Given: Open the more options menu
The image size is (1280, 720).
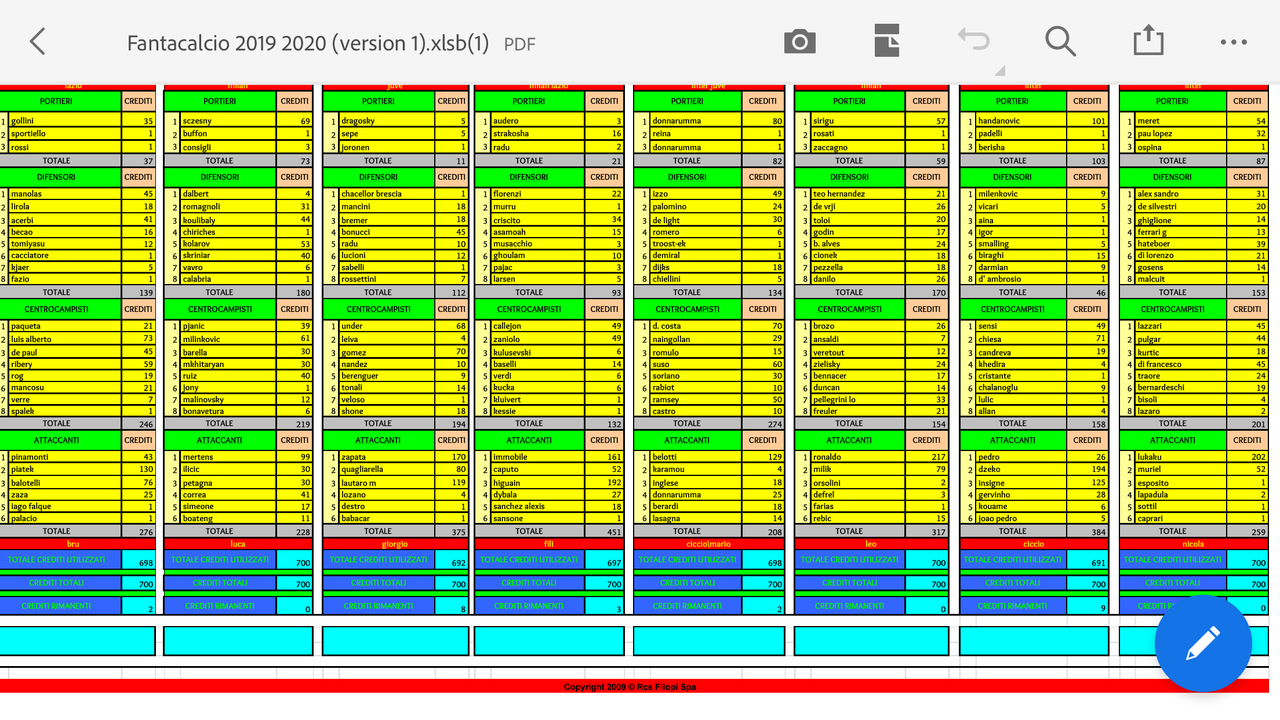Looking at the screenshot, I should pyautogui.click(x=1233, y=43).
